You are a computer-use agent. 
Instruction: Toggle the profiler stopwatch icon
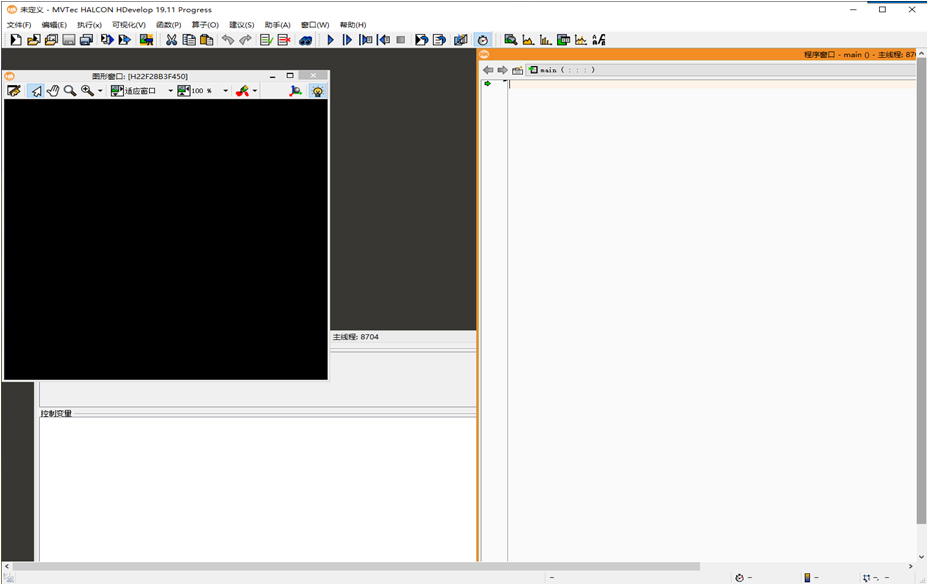coord(482,40)
